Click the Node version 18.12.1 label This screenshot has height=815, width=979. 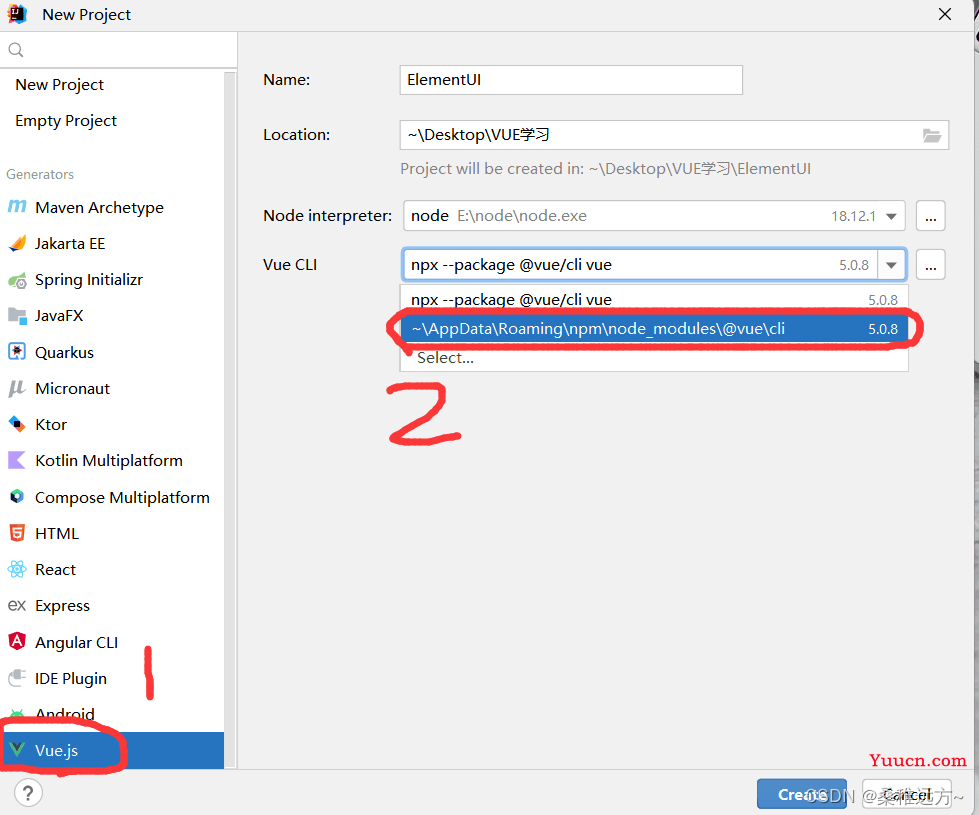853,216
